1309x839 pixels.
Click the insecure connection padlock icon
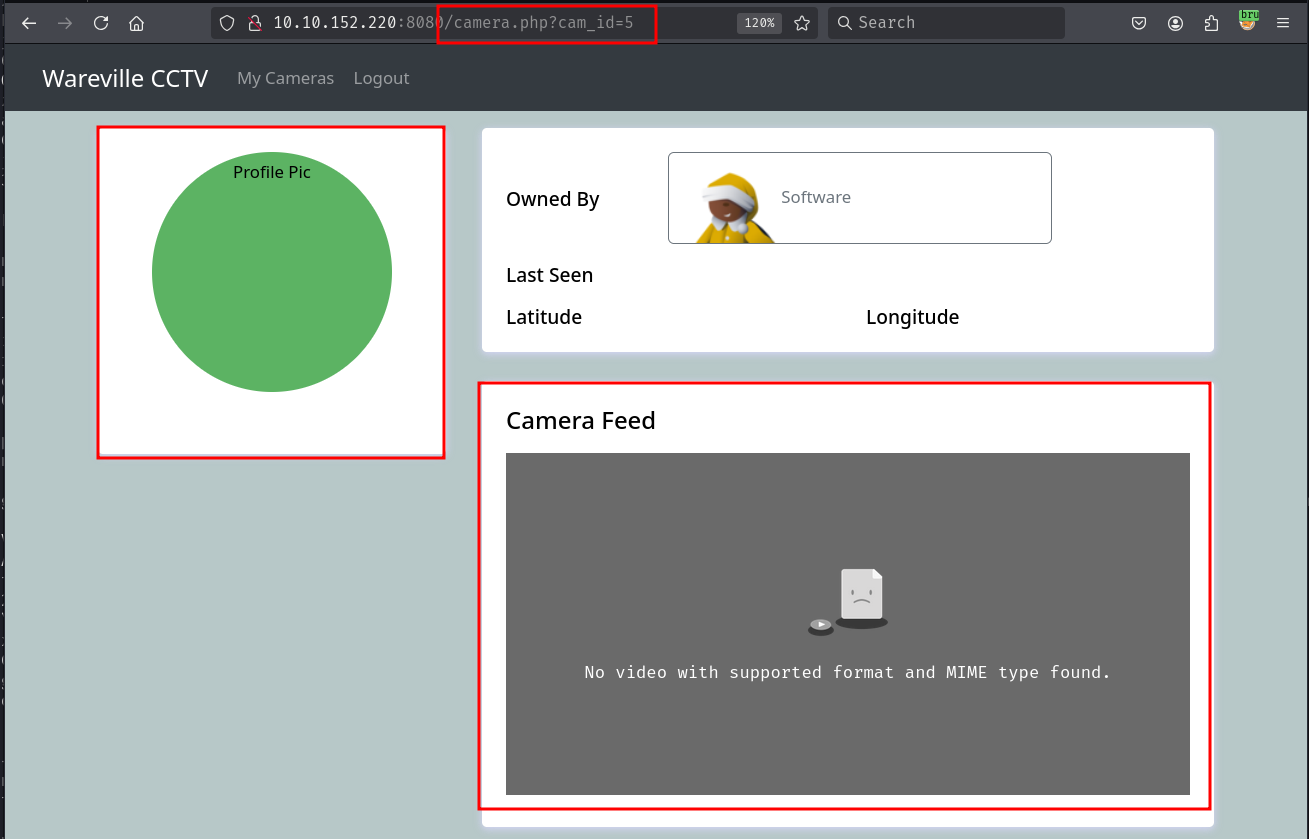(254, 23)
